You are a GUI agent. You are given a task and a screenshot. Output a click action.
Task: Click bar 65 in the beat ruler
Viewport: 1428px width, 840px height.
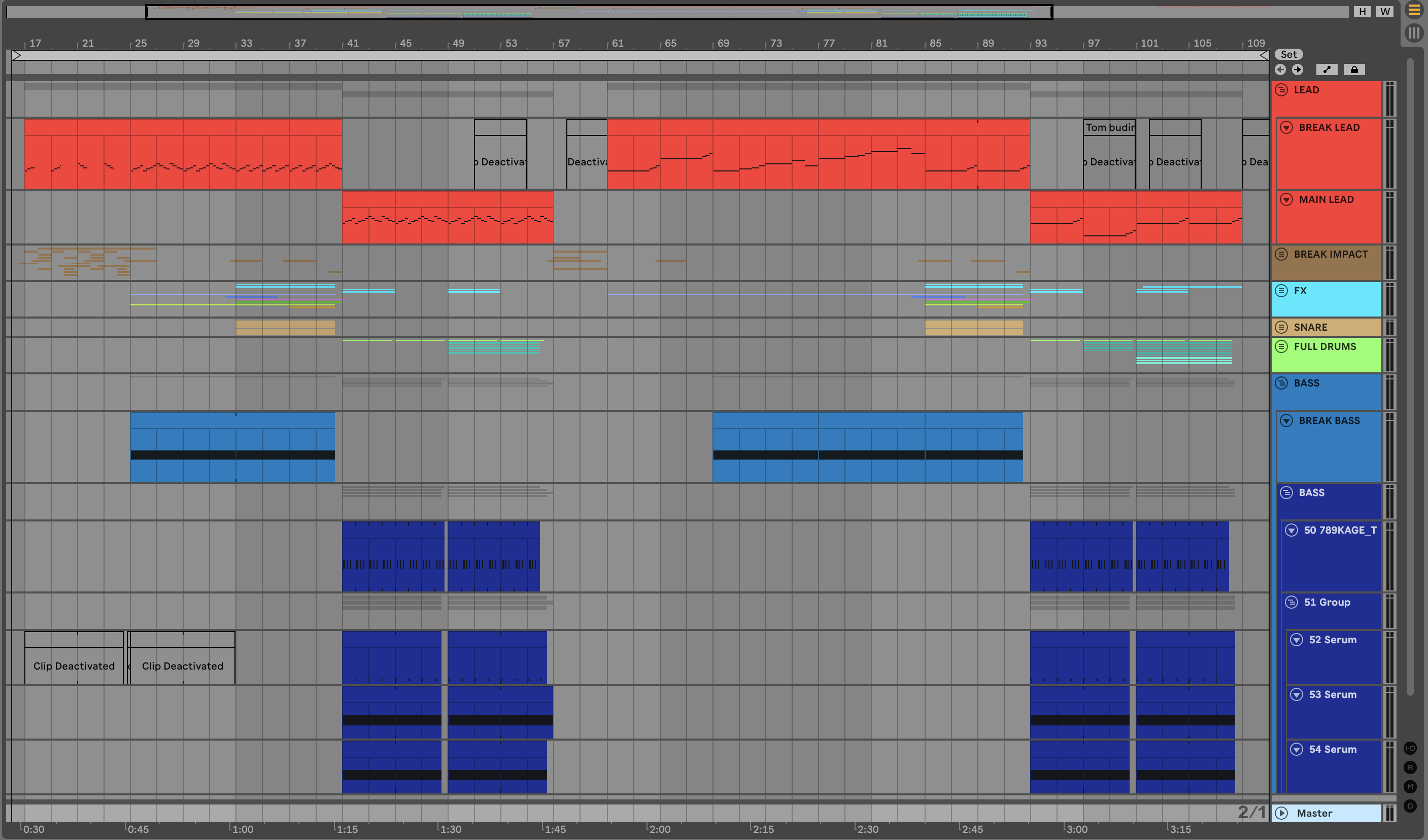point(670,44)
